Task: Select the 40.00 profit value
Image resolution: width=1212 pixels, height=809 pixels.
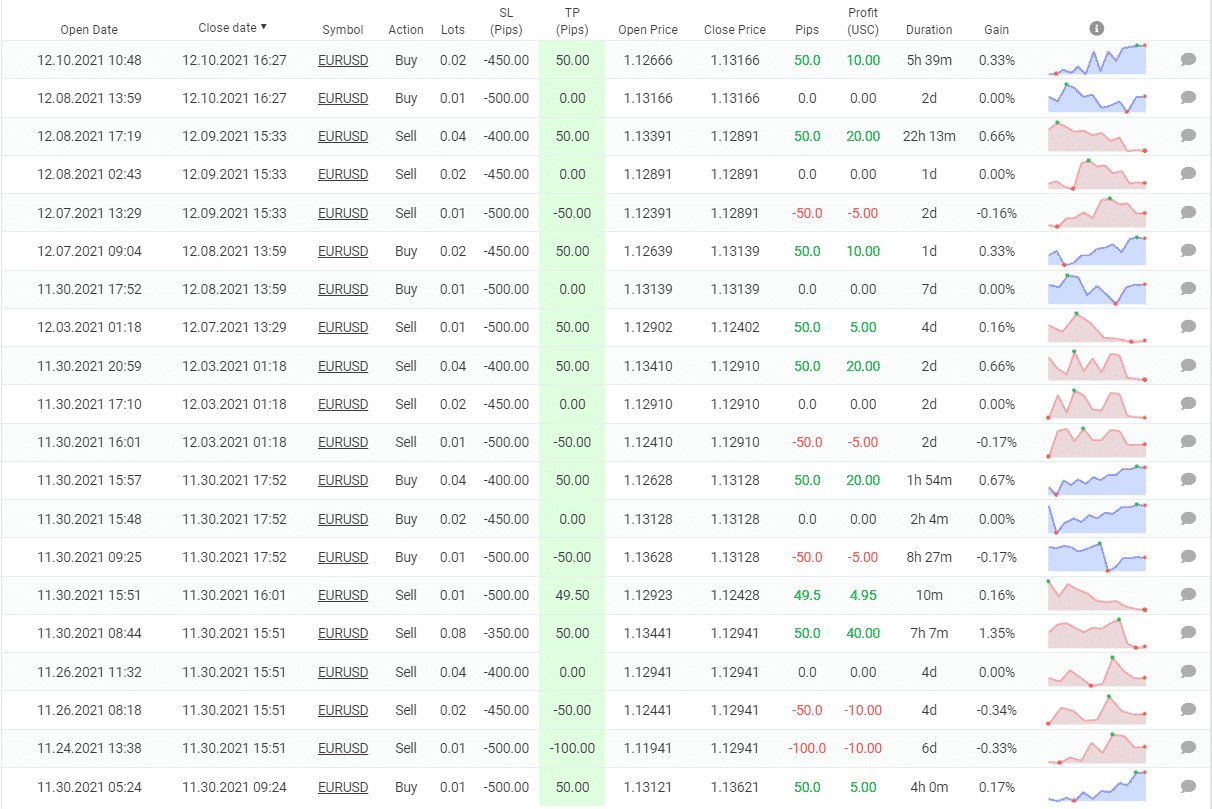Action: tap(863, 633)
